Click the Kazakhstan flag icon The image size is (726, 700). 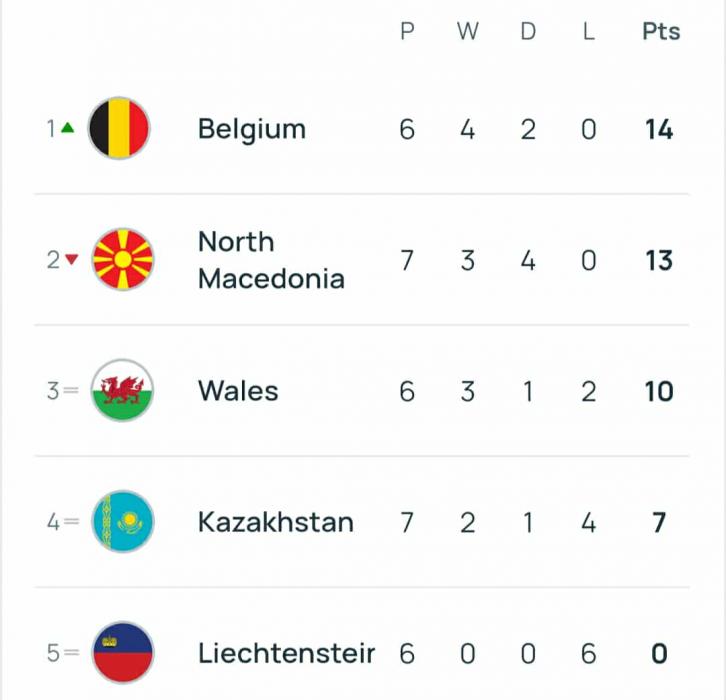(123, 522)
